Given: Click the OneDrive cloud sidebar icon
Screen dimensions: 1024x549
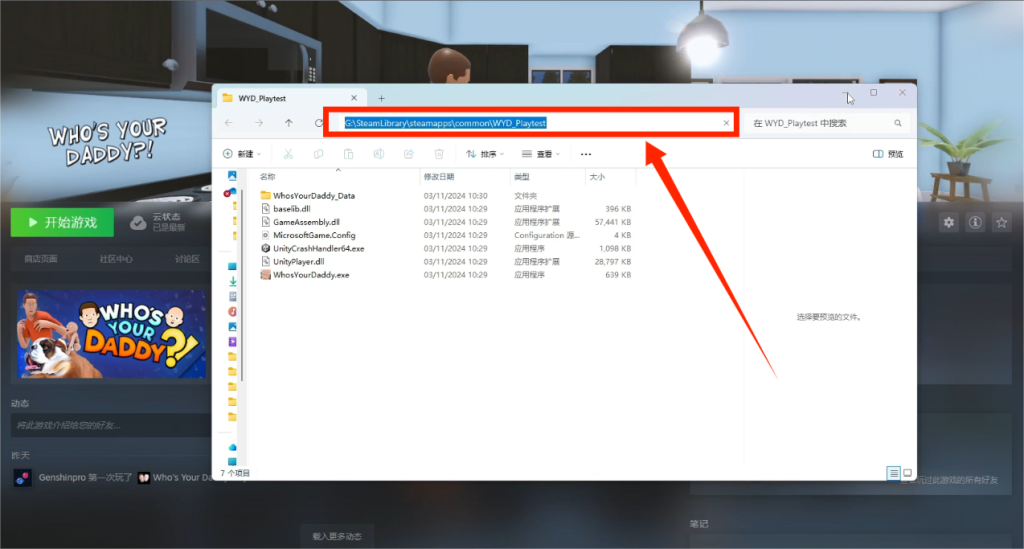Looking at the screenshot, I should click(230, 192).
